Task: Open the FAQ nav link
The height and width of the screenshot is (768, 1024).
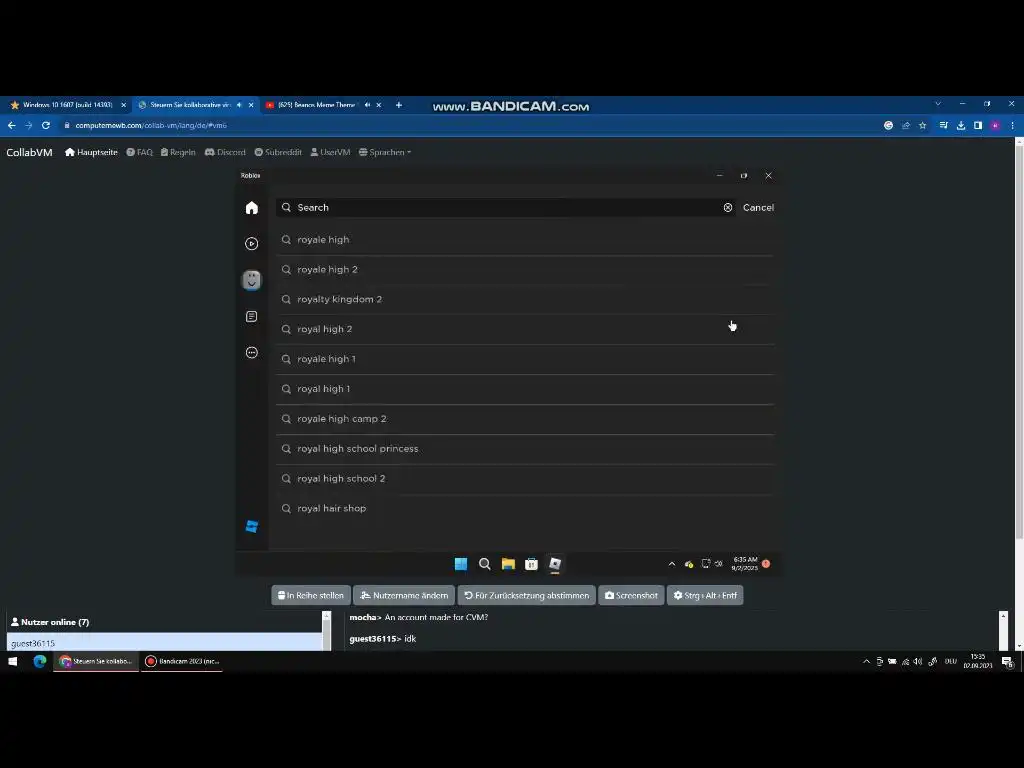Action: [x=140, y=152]
